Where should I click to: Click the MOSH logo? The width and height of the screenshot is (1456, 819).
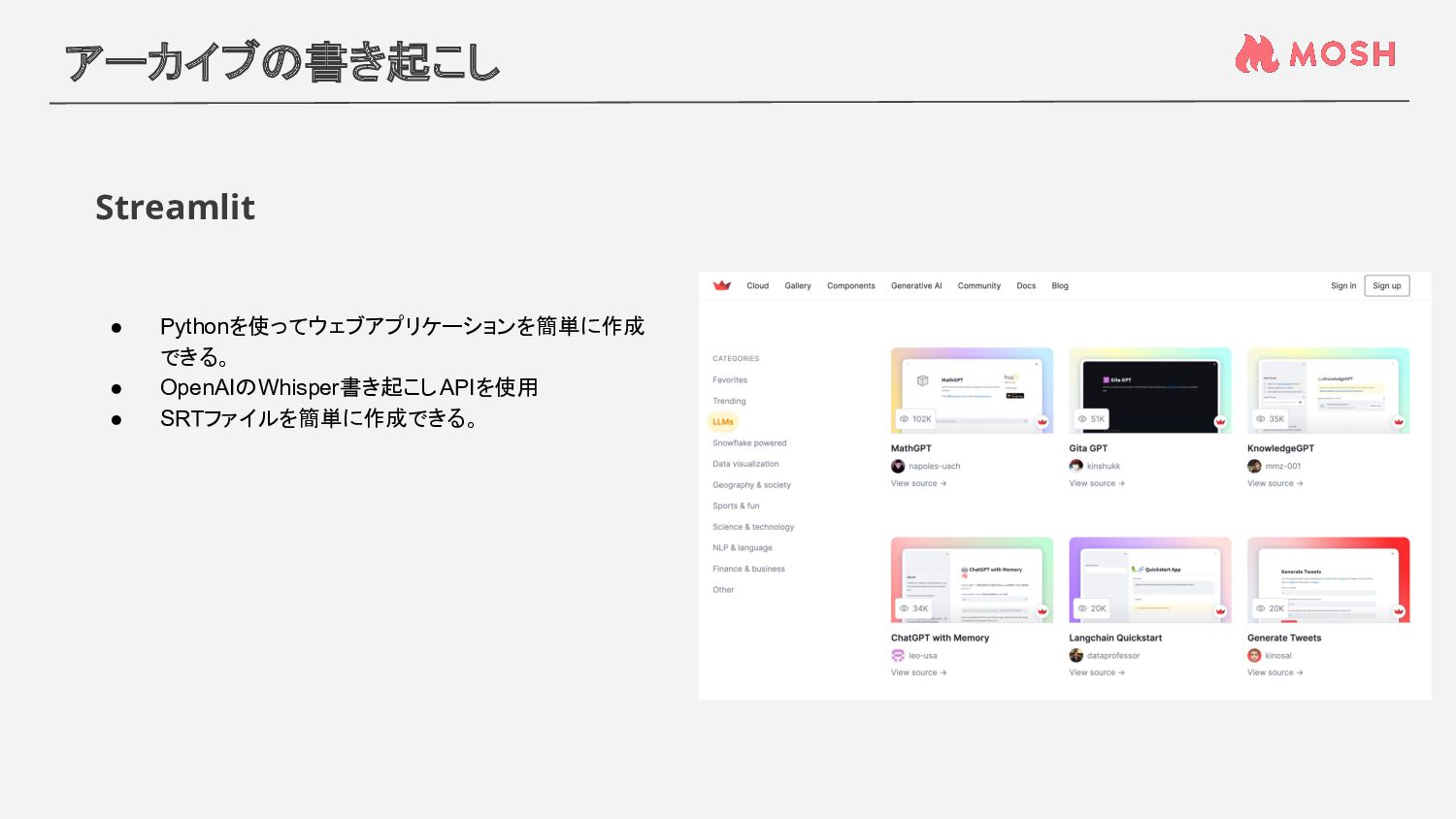(x=1315, y=53)
